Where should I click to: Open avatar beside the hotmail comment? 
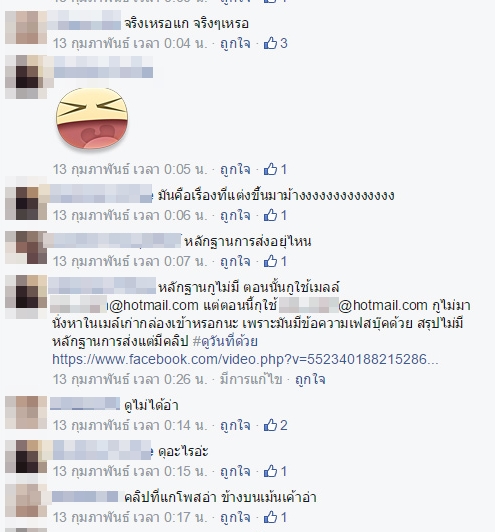coord(26,296)
